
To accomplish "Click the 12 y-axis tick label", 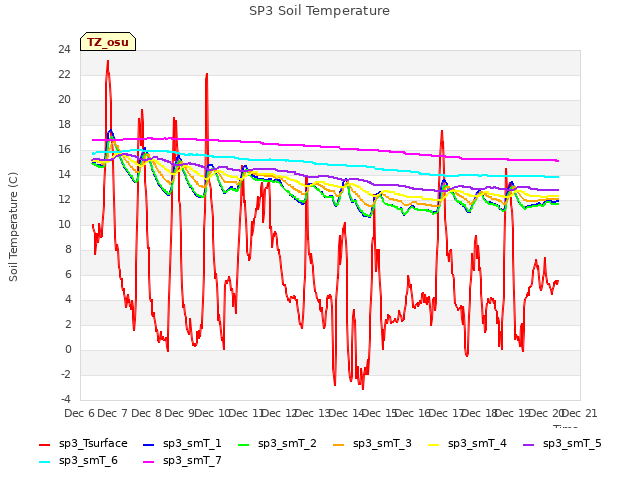I will click(x=64, y=200).
